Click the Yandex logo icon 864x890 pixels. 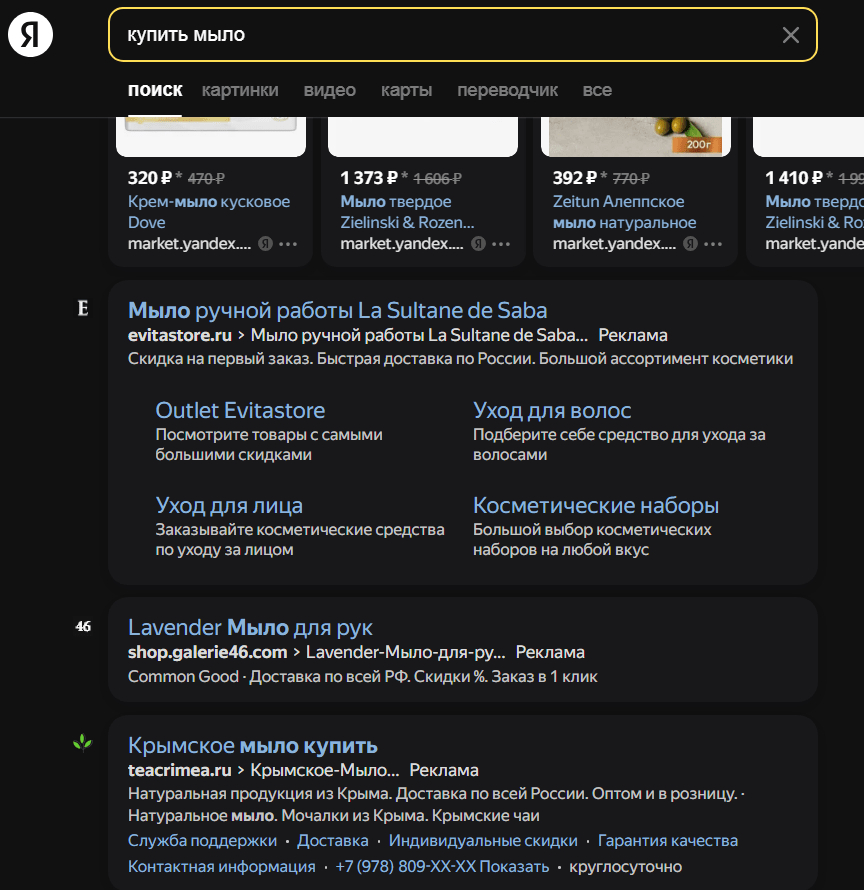[x=30, y=36]
